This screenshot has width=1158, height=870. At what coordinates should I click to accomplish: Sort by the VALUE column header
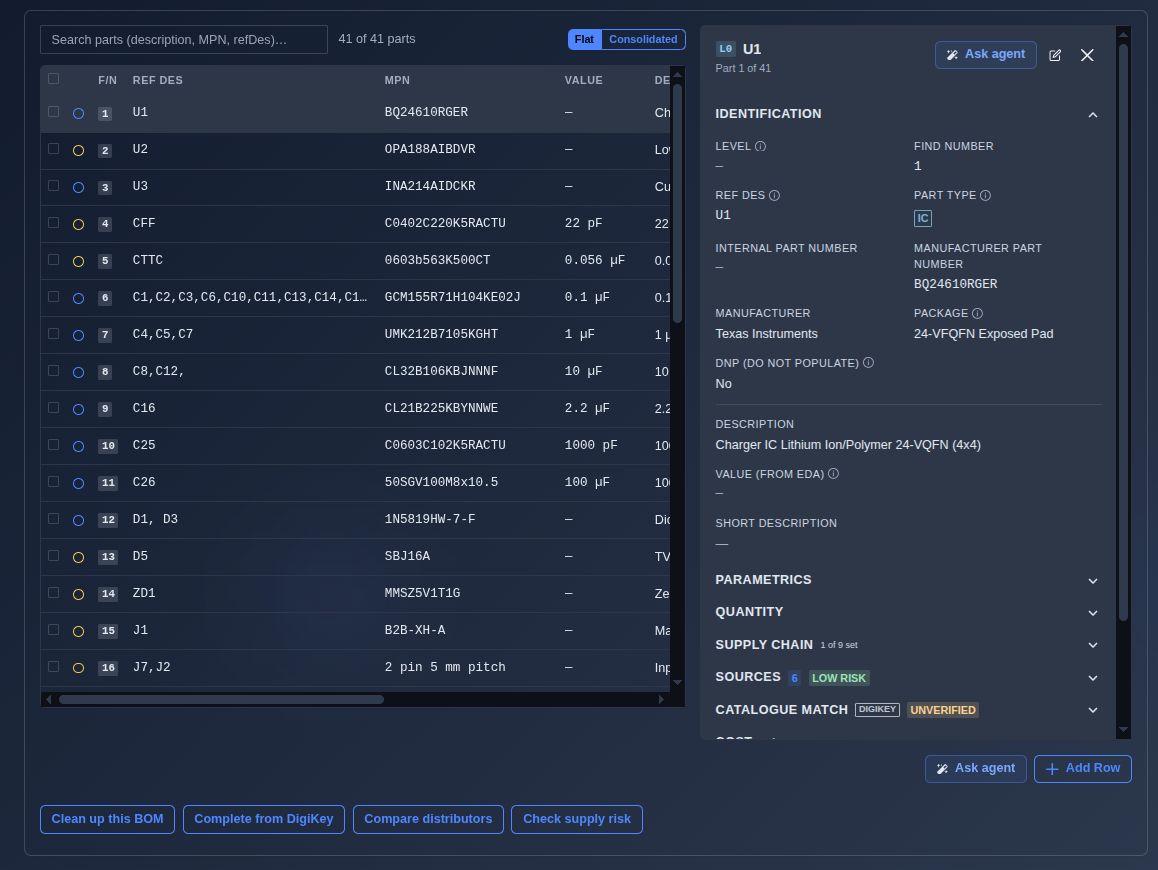tap(583, 80)
